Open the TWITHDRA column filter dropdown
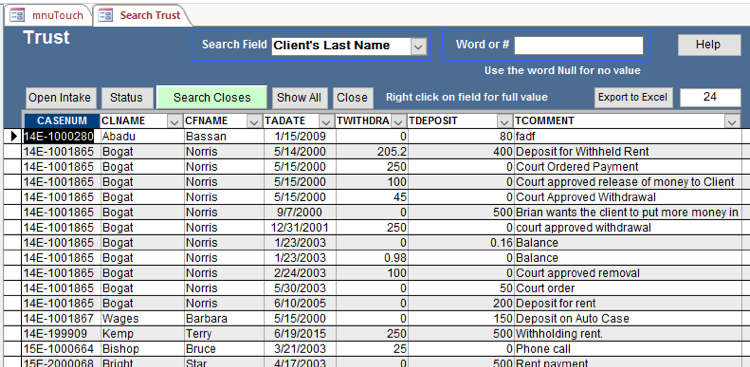Image resolution: width=750 pixels, height=367 pixels. click(398, 122)
